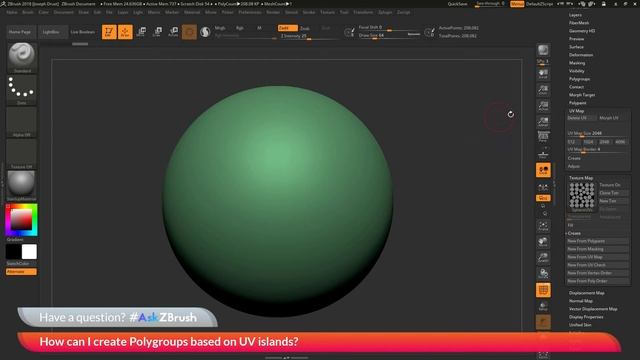This screenshot has width=640, height=360.
Task: Click the Transp transparency icon
Action: 543,306
